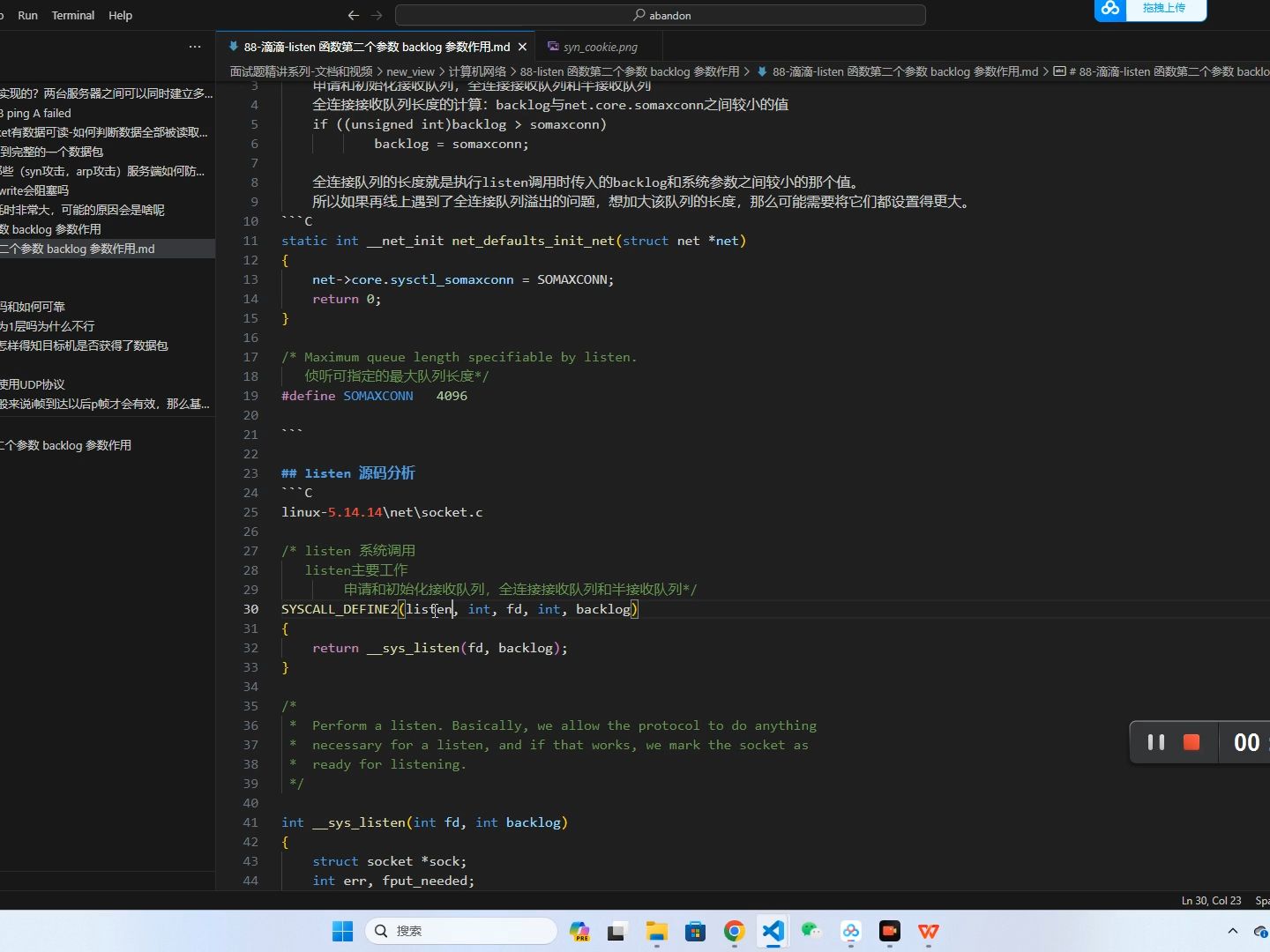Image resolution: width=1270 pixels, height=952 pixels.
Task: Click 'SYSCALL_DEFINE2' on line 30
Action: (340, 609)
